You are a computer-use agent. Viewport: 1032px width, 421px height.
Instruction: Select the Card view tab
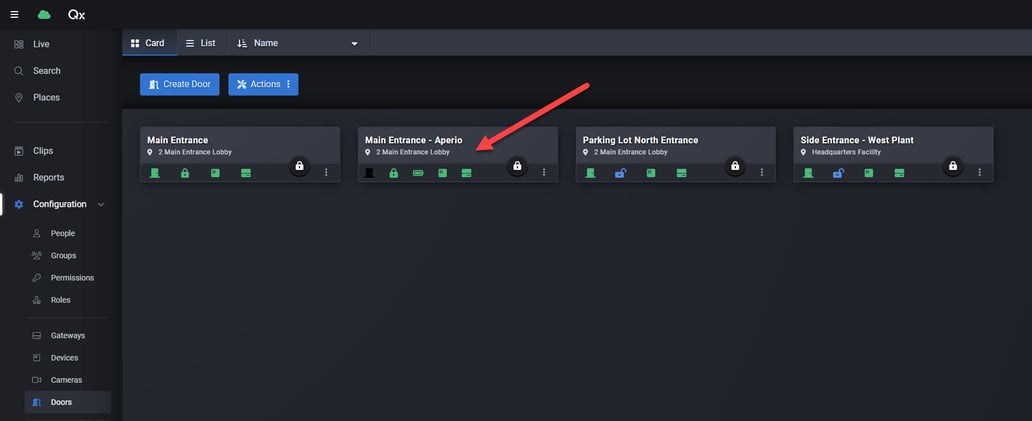point(148,43)
